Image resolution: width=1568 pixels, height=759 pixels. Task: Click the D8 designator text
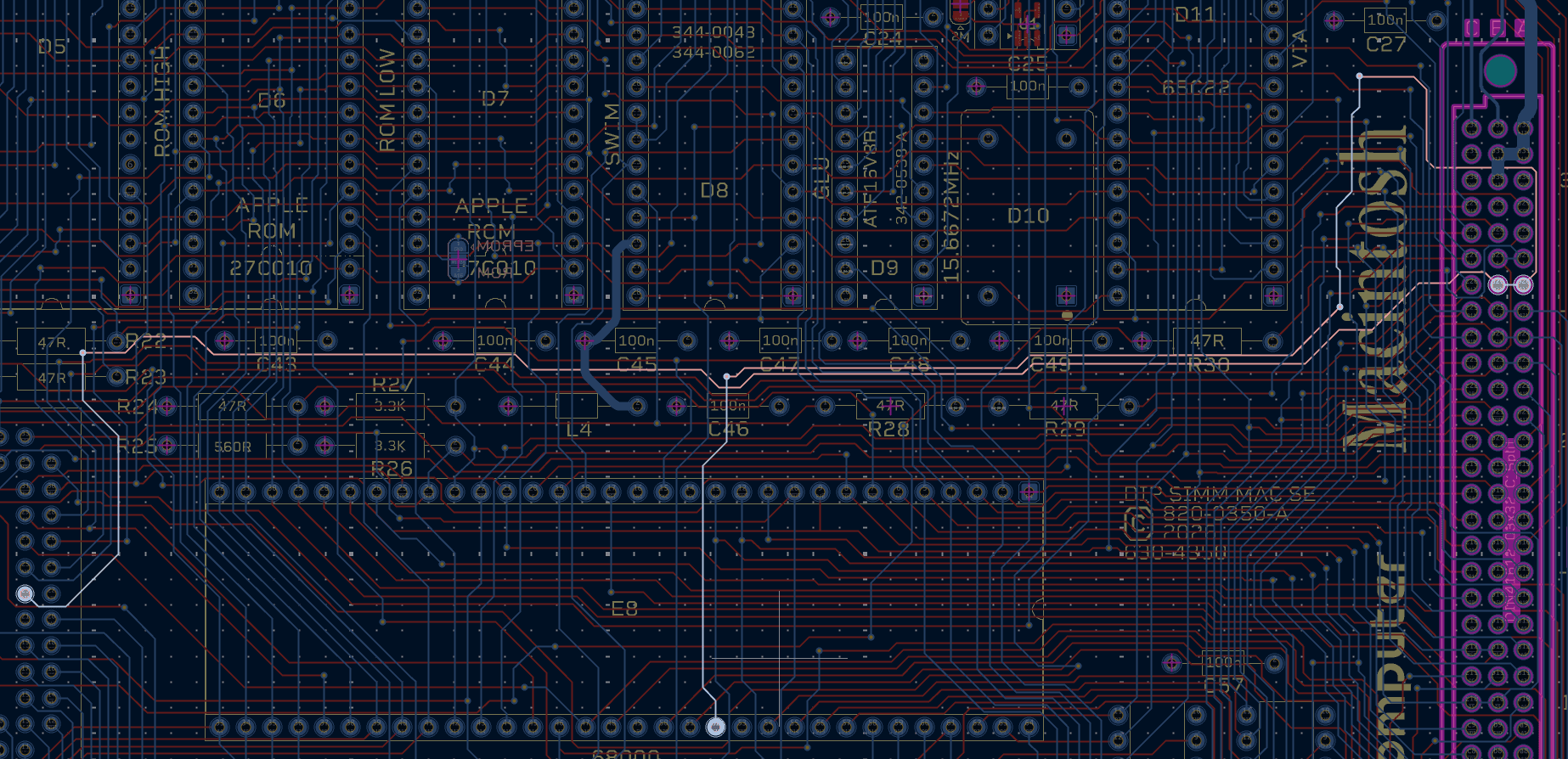[x=714, y=190]
